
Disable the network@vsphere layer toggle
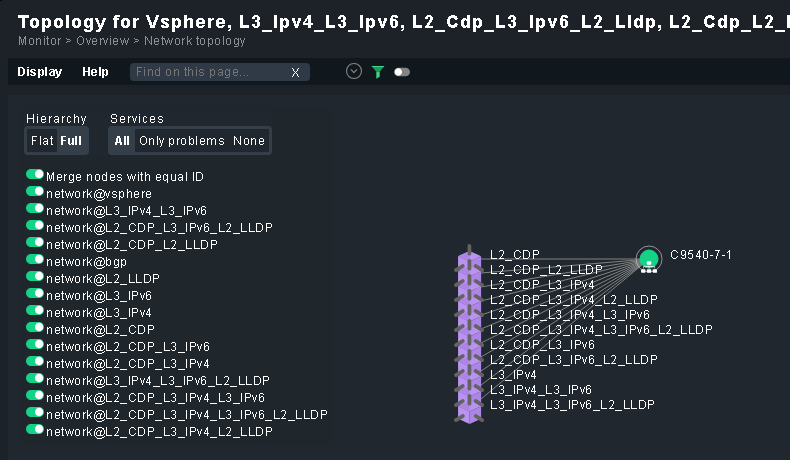35,192
